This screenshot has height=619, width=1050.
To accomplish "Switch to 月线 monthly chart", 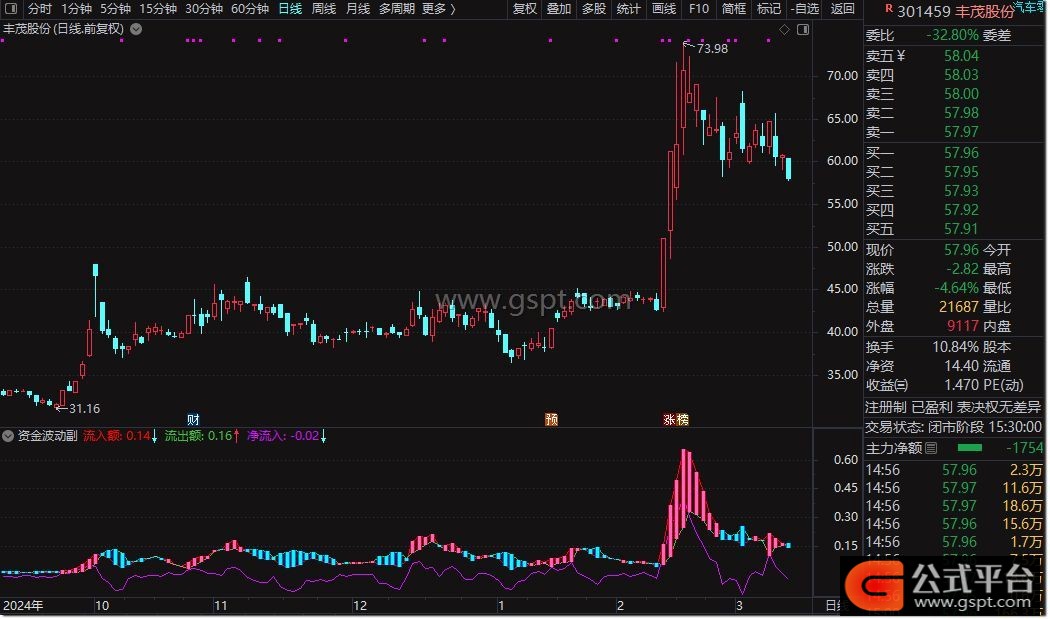I will click(358, 9).
